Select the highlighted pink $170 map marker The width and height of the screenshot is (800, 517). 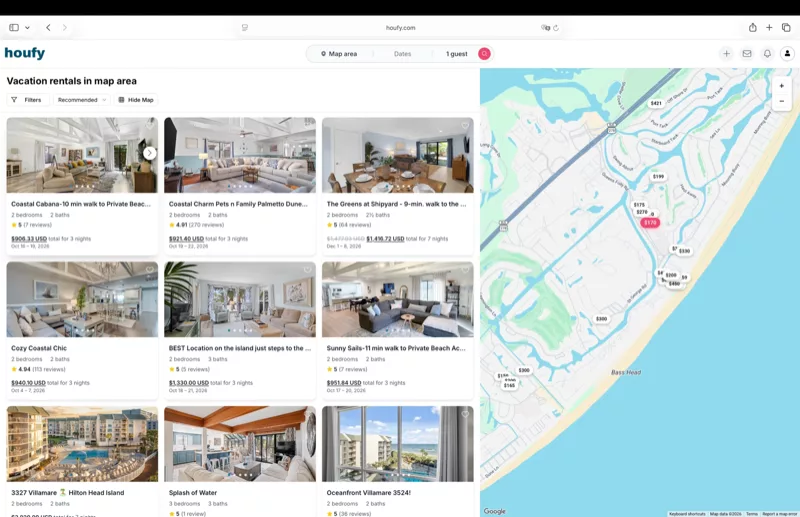(x=650, y=223)
